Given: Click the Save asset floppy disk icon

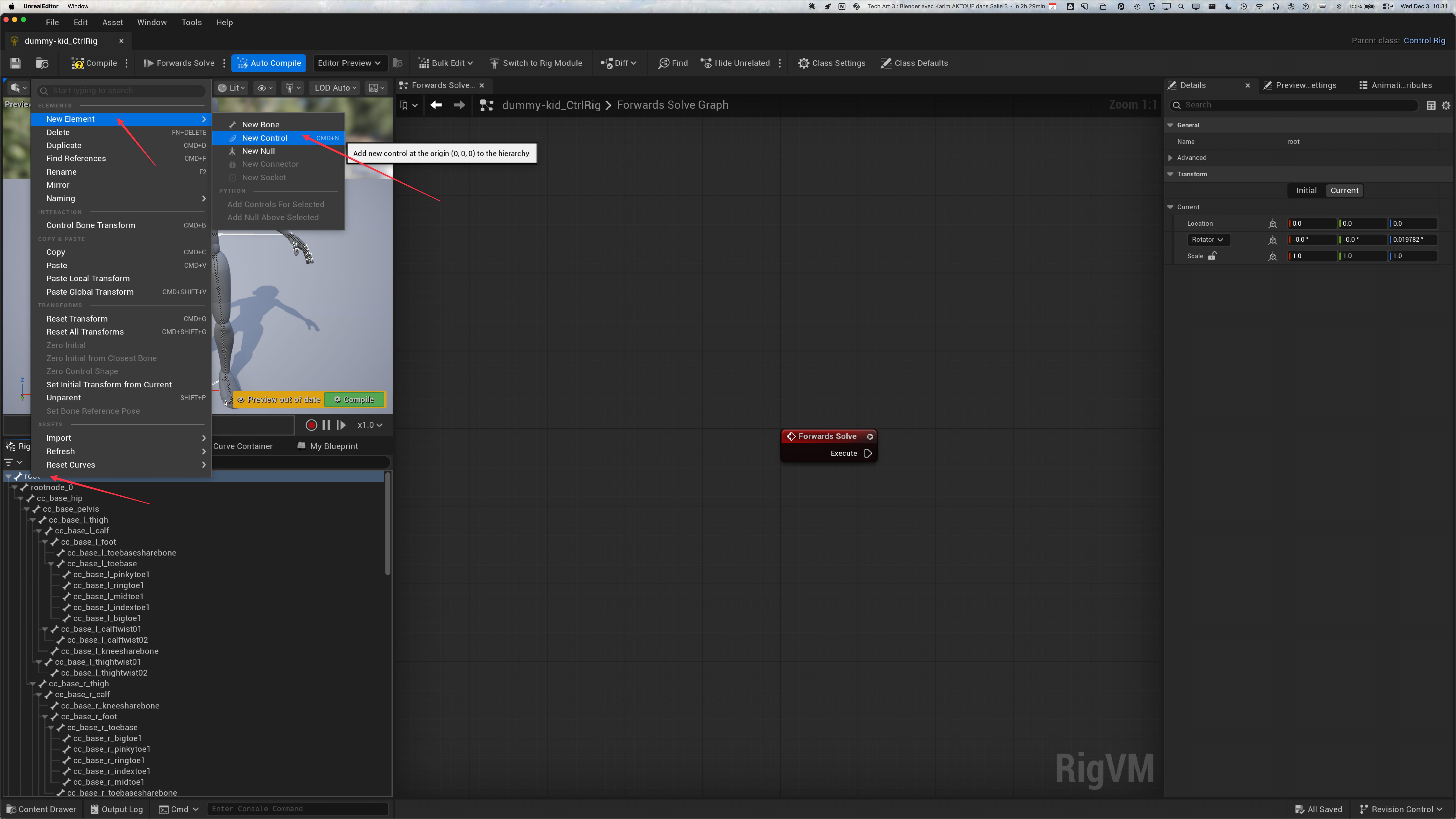Looking at the screenshot, I should (x=15, y=63).
